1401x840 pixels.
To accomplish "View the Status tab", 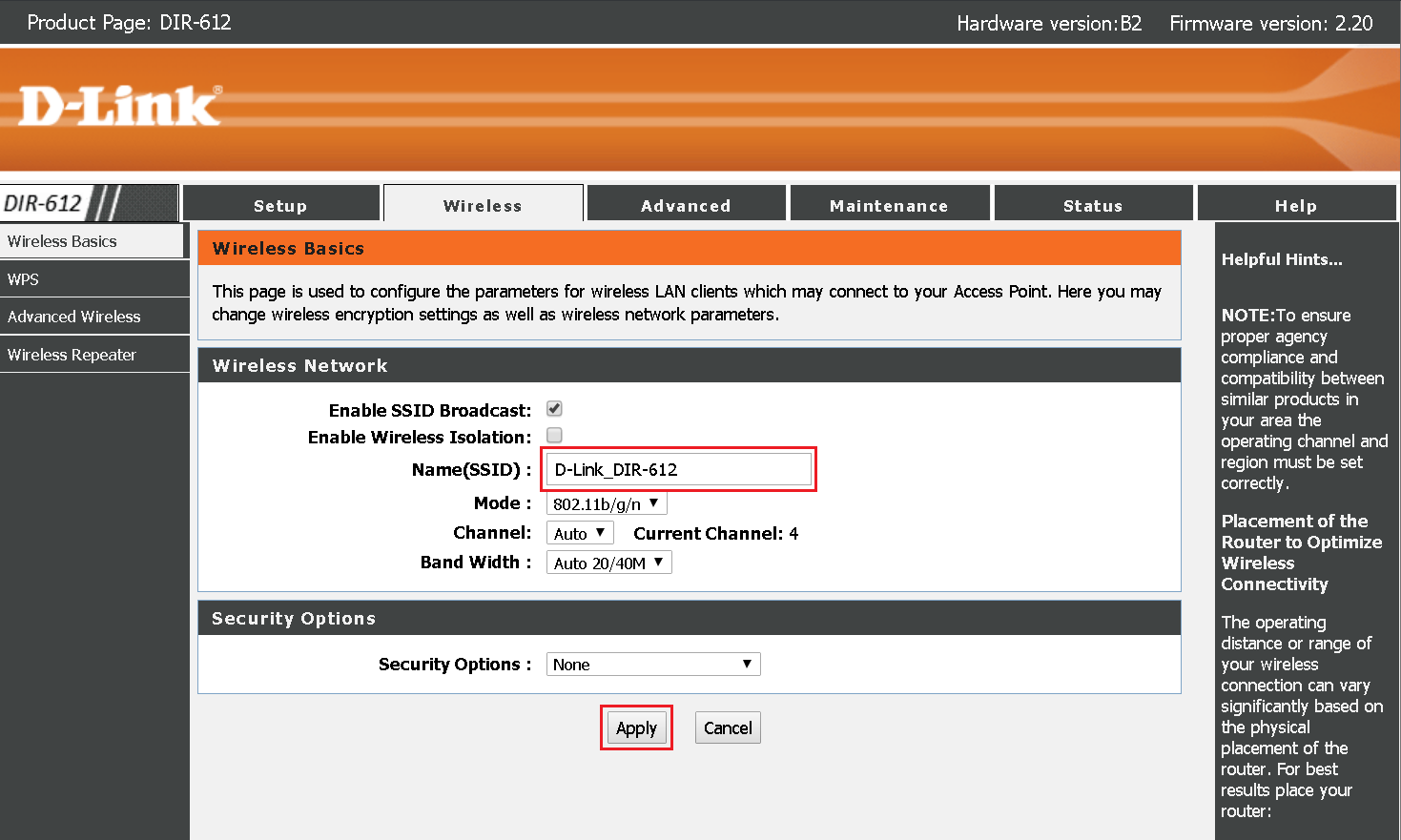I will tap(1093, 204).
